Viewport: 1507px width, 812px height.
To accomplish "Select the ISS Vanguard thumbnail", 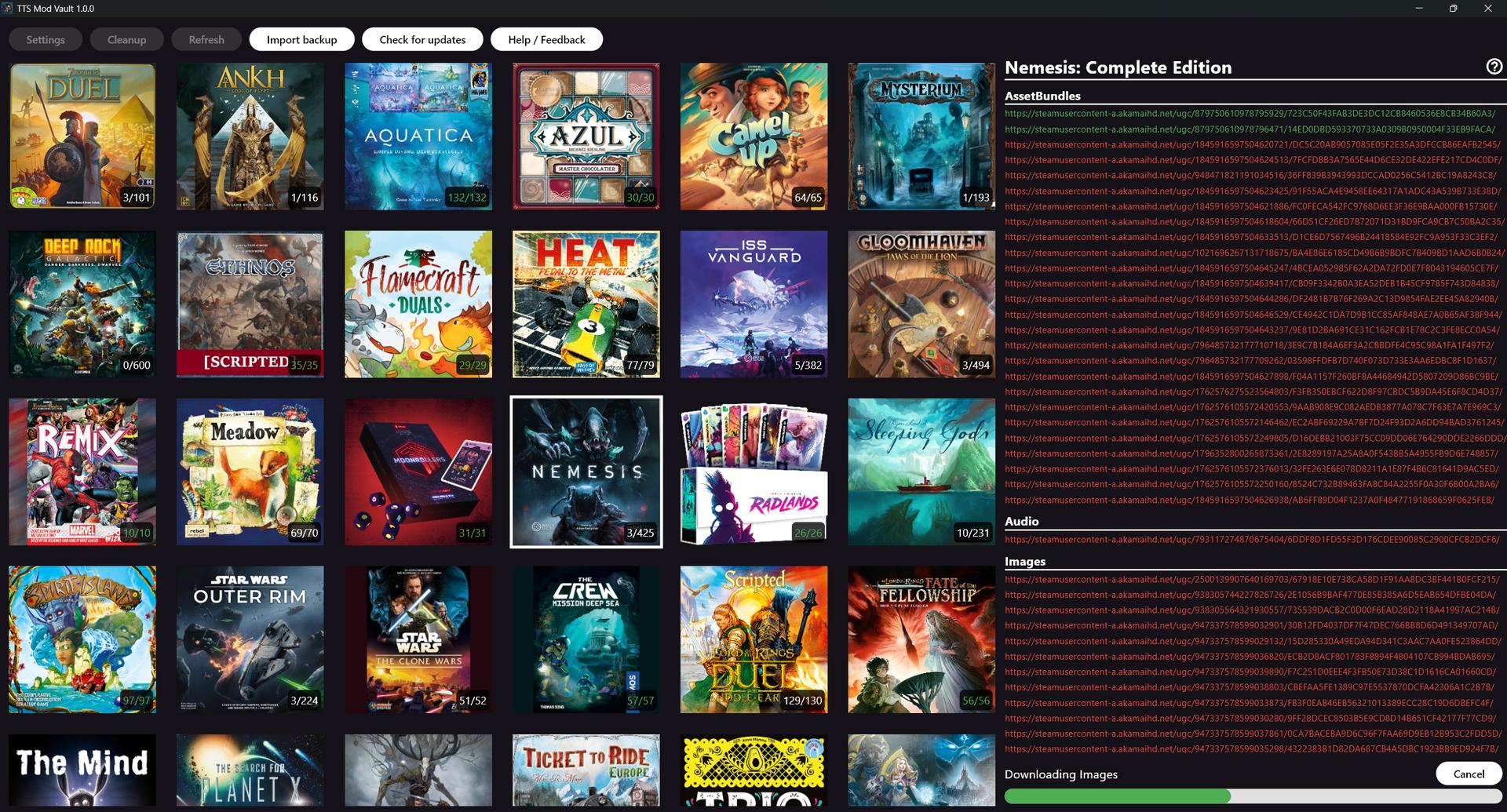I will 753,304.
